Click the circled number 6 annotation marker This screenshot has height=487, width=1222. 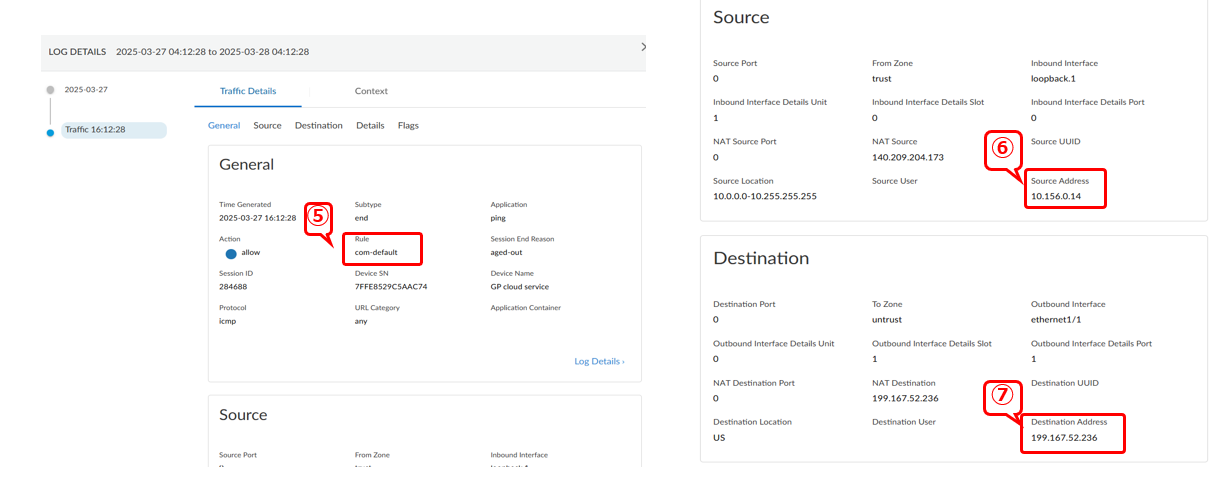point(1003,150)
